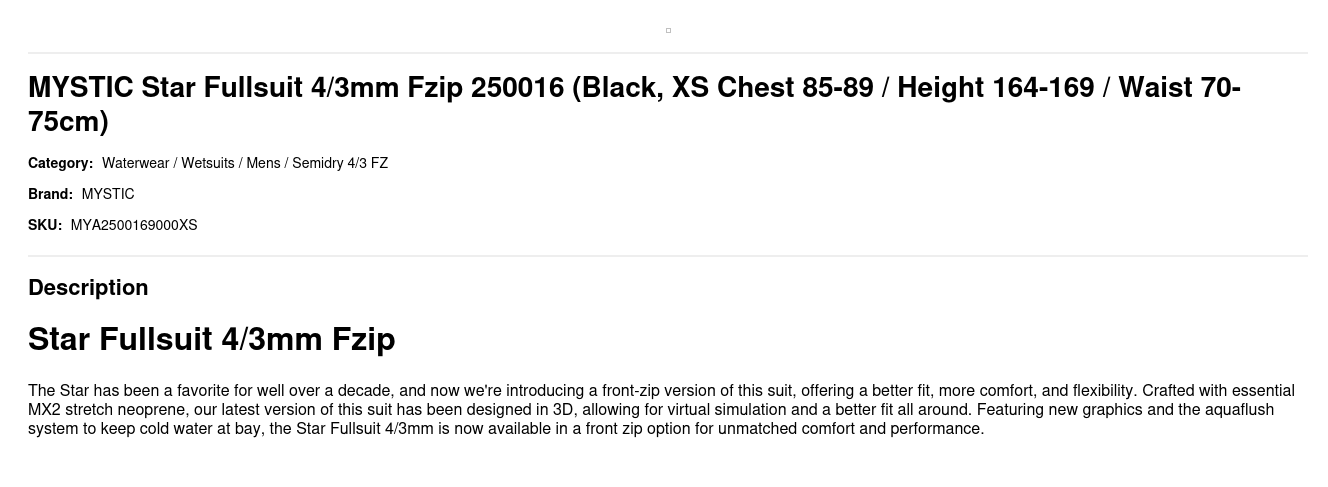Open the Wetsuits category breadcrumb
The height and width of the screenshot is (487, 1328).
[207, 163]
